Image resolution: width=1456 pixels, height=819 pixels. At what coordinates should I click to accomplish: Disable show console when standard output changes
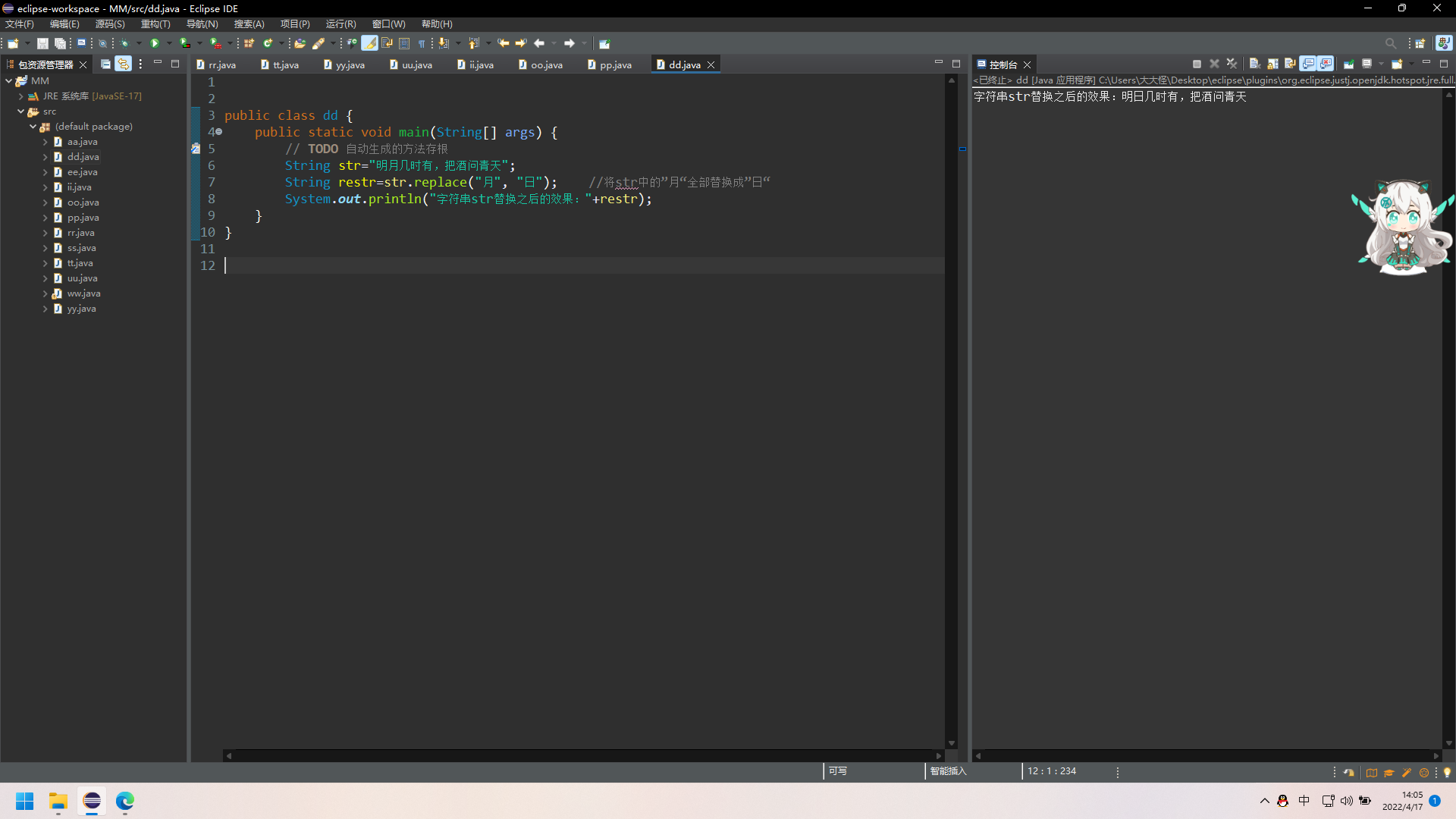pos(1308,65)
